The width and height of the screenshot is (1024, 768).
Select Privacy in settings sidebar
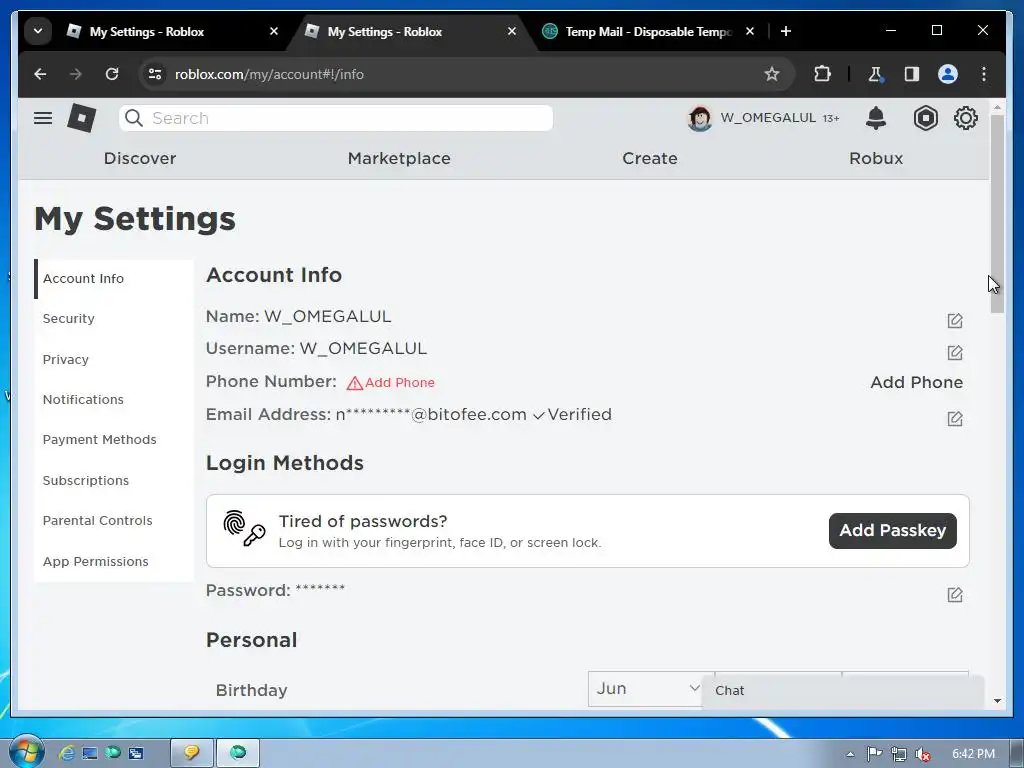coord(114,359)
